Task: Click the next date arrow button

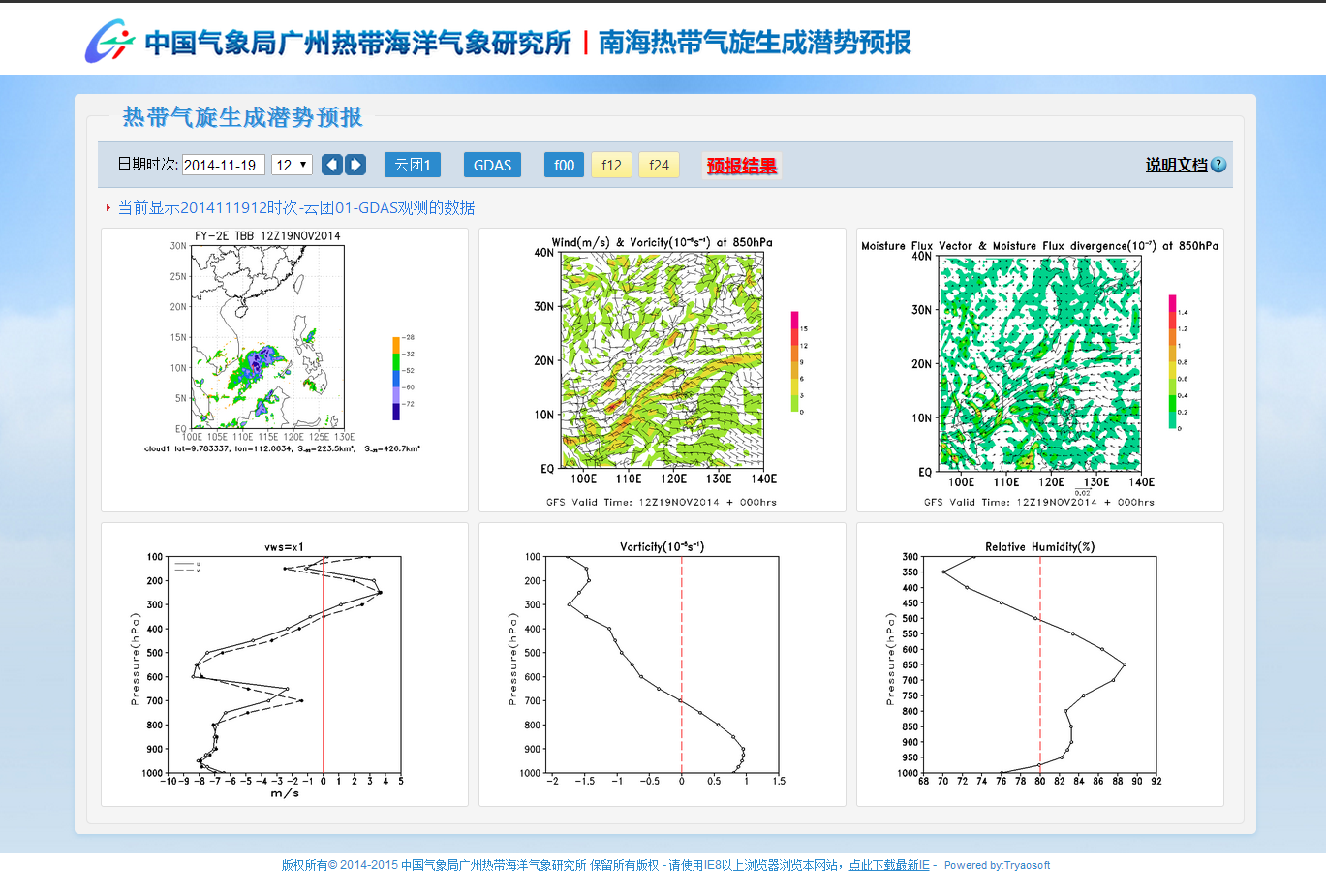Action: click(x=355, y=165)
